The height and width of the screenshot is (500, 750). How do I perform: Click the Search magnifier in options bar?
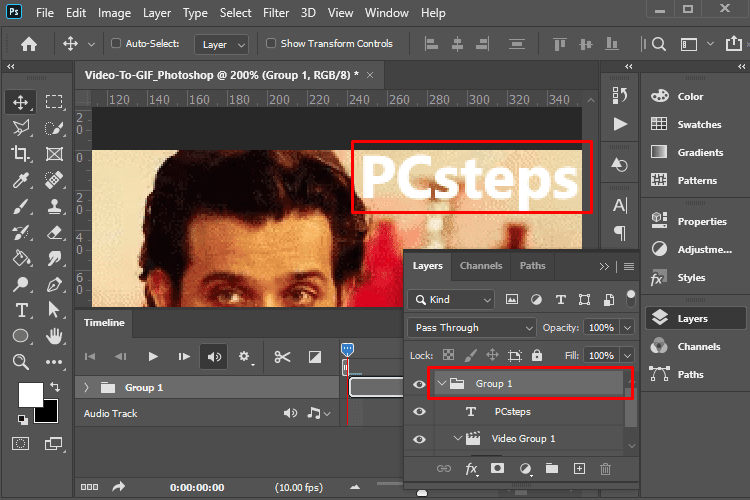point(659,44)
